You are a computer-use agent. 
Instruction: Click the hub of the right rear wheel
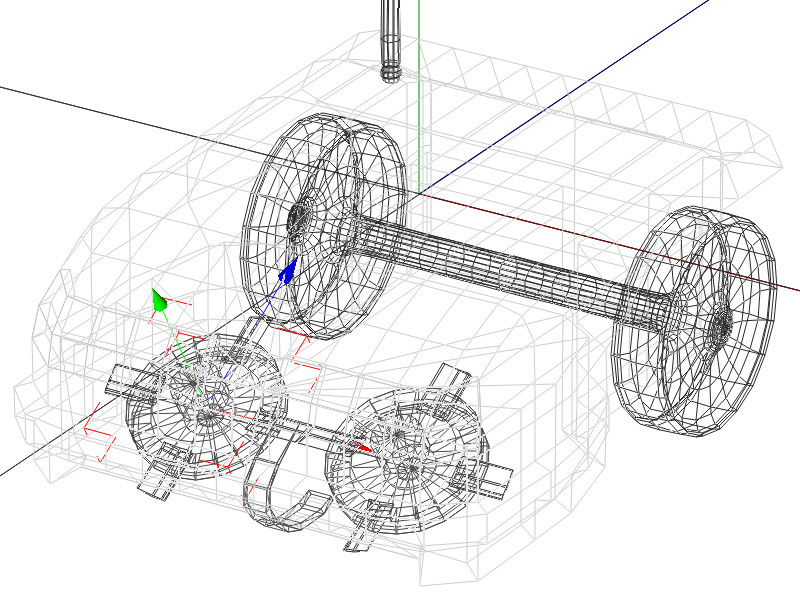pos(718,325)
